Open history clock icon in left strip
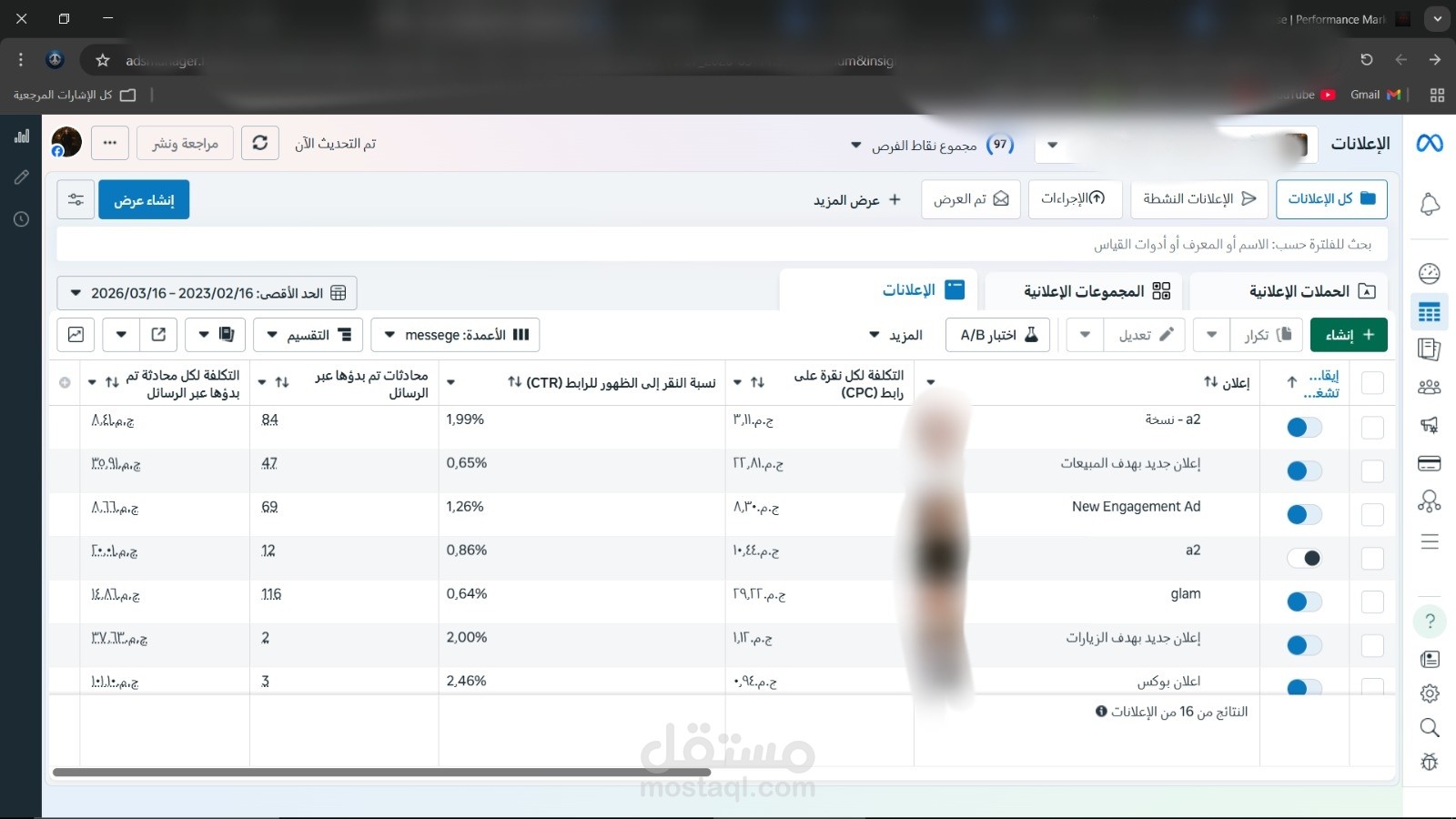Screen dimensions: 1456x819 pyautogui.click(x=22, y=219)
